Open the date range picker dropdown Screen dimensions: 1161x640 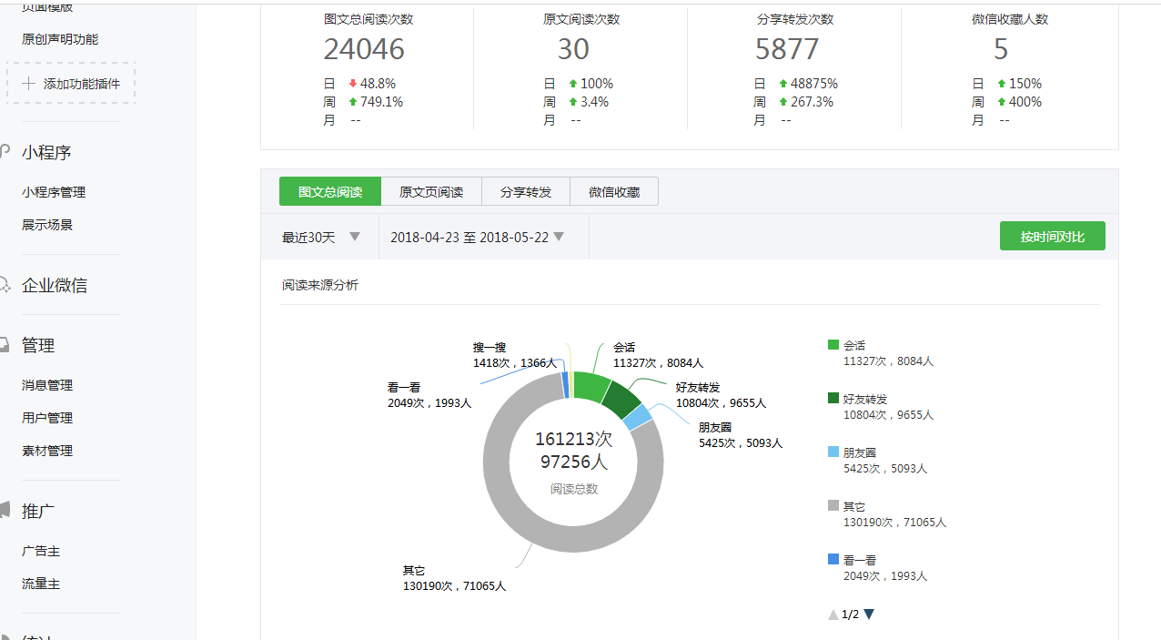[x=559, y=237]
